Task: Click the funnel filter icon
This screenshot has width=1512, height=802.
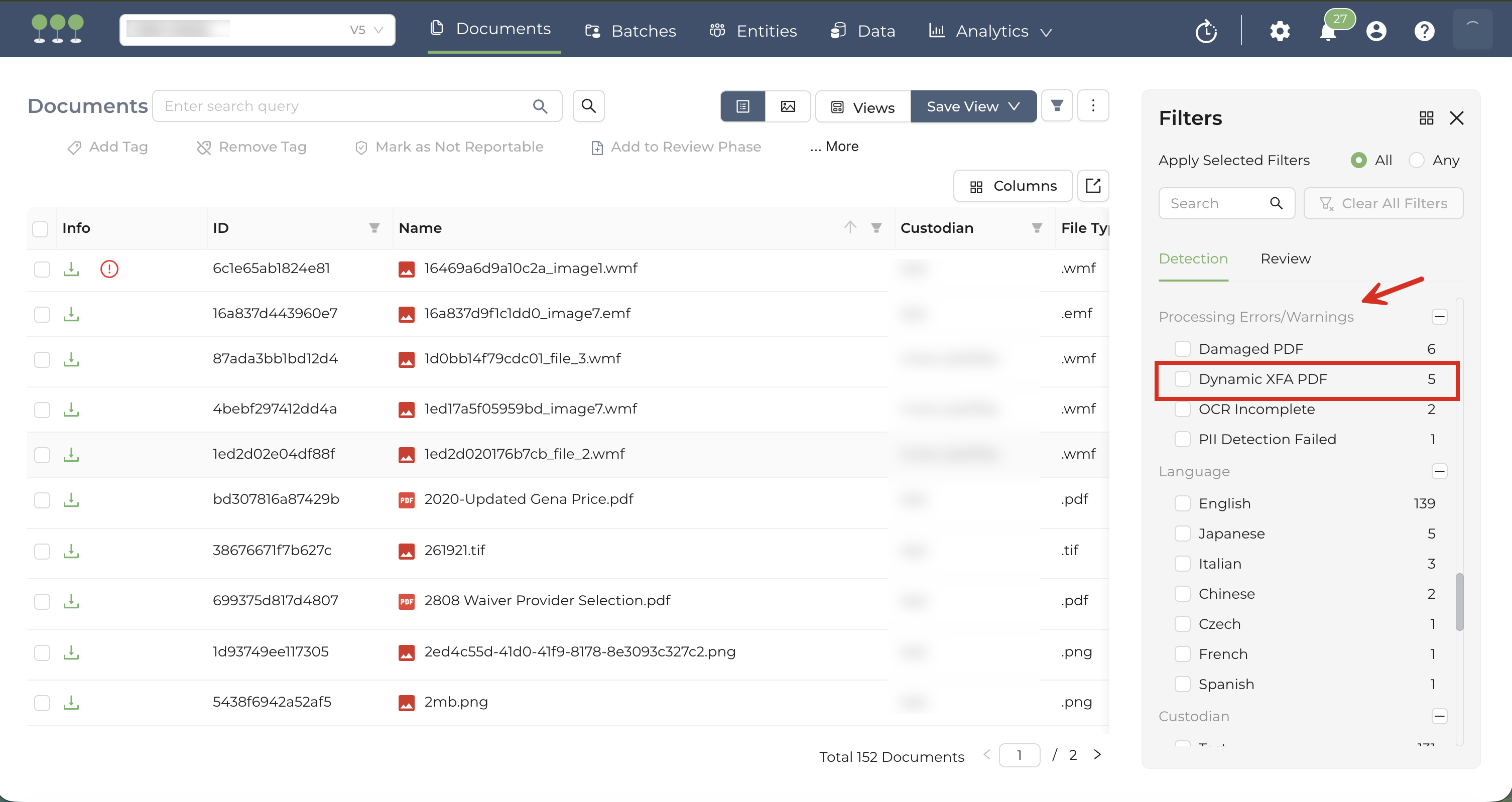Action: tap(1057, 106)
